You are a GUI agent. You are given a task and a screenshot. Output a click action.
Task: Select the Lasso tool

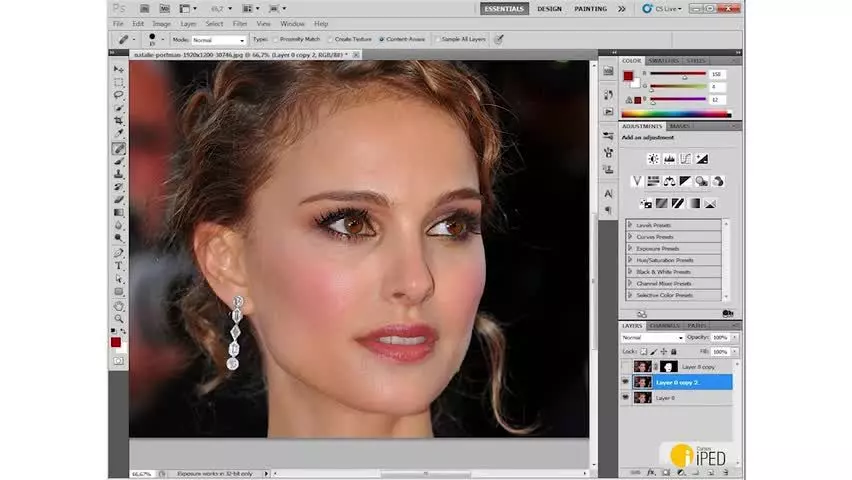(x=118, y=95)
